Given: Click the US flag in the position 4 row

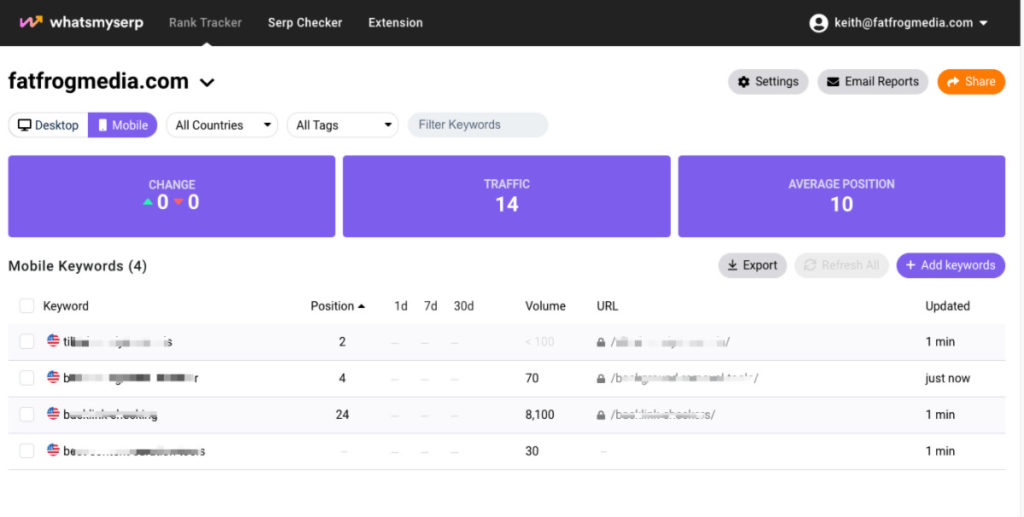Looking at the screenshot, I should click(x=54, y=377).
